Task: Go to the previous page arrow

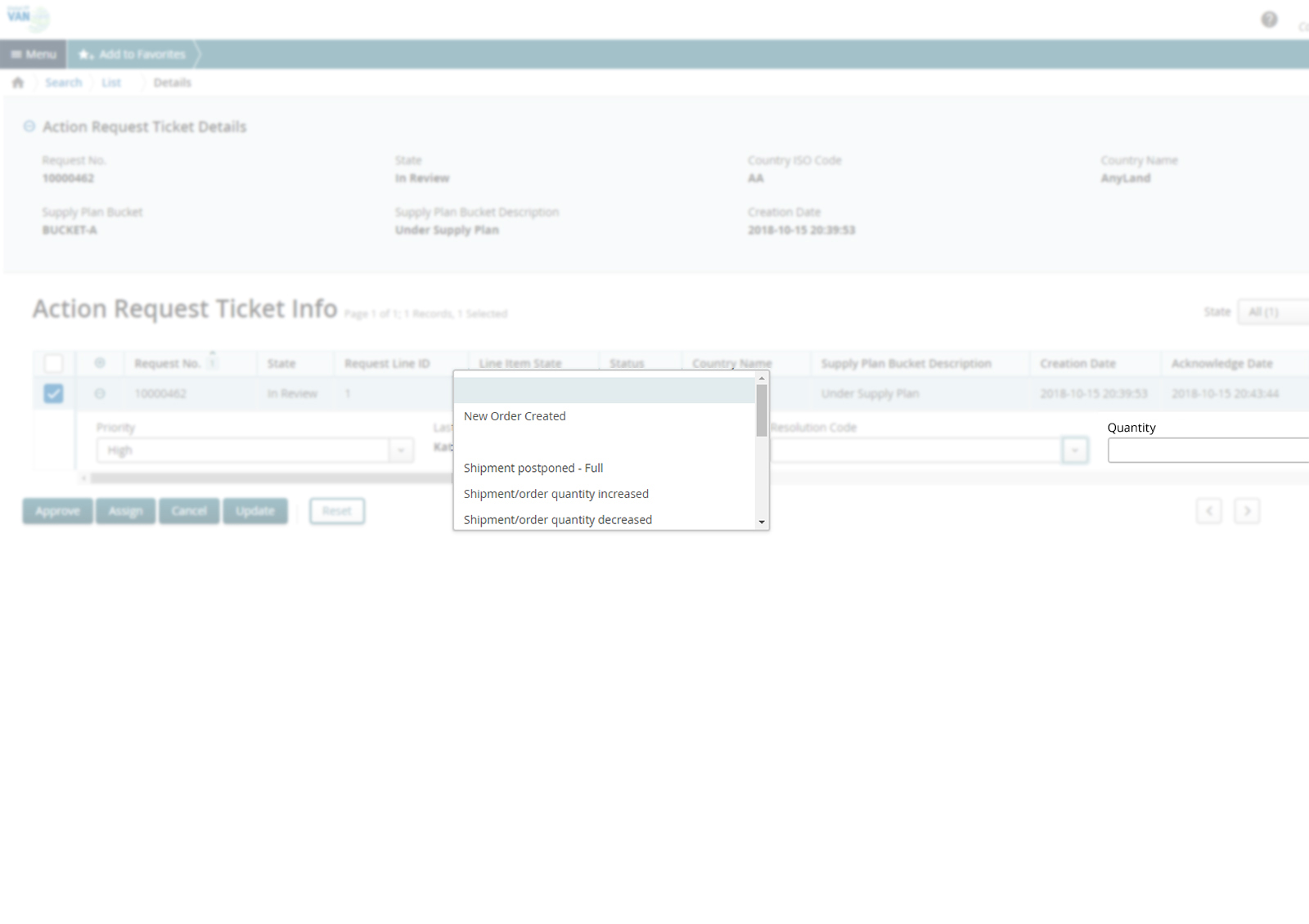Action: coord(1209,511)
